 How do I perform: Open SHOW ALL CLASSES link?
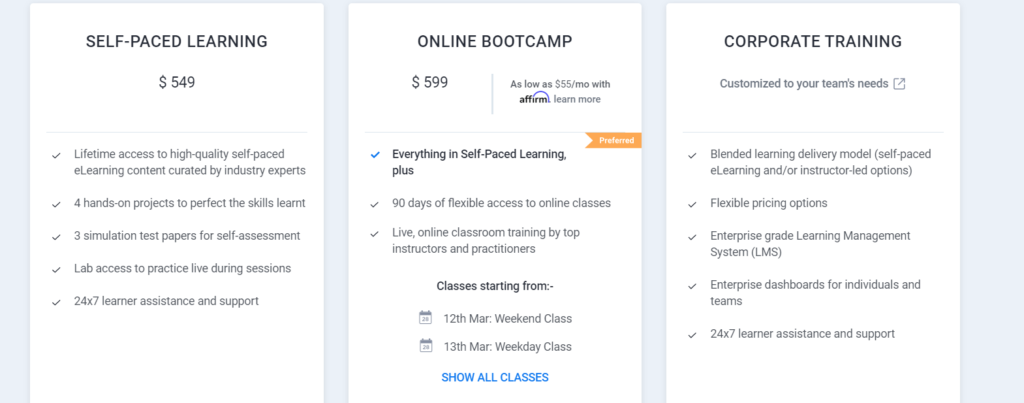[495, 377]
